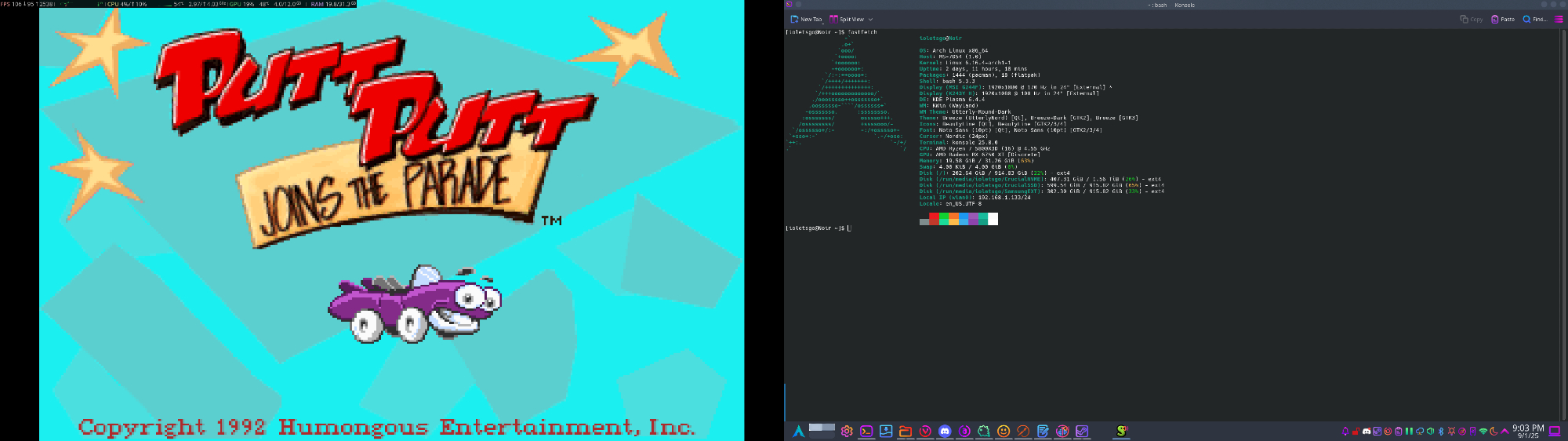Open KDE Connect phone tray icon
The height and width of the screenshot is (441, 1568).
[x=1472, y=431]
